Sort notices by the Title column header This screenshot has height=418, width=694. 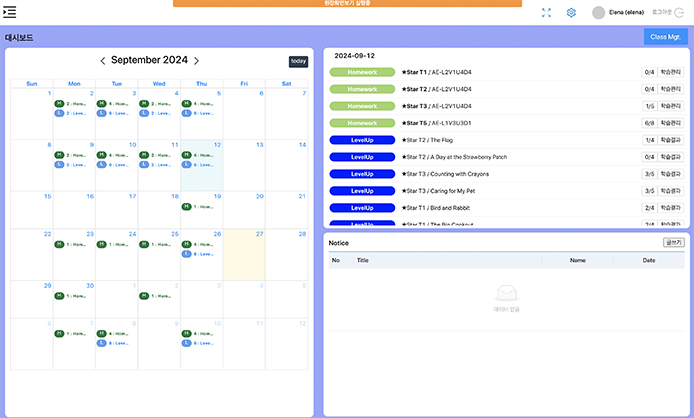(363, 260)
